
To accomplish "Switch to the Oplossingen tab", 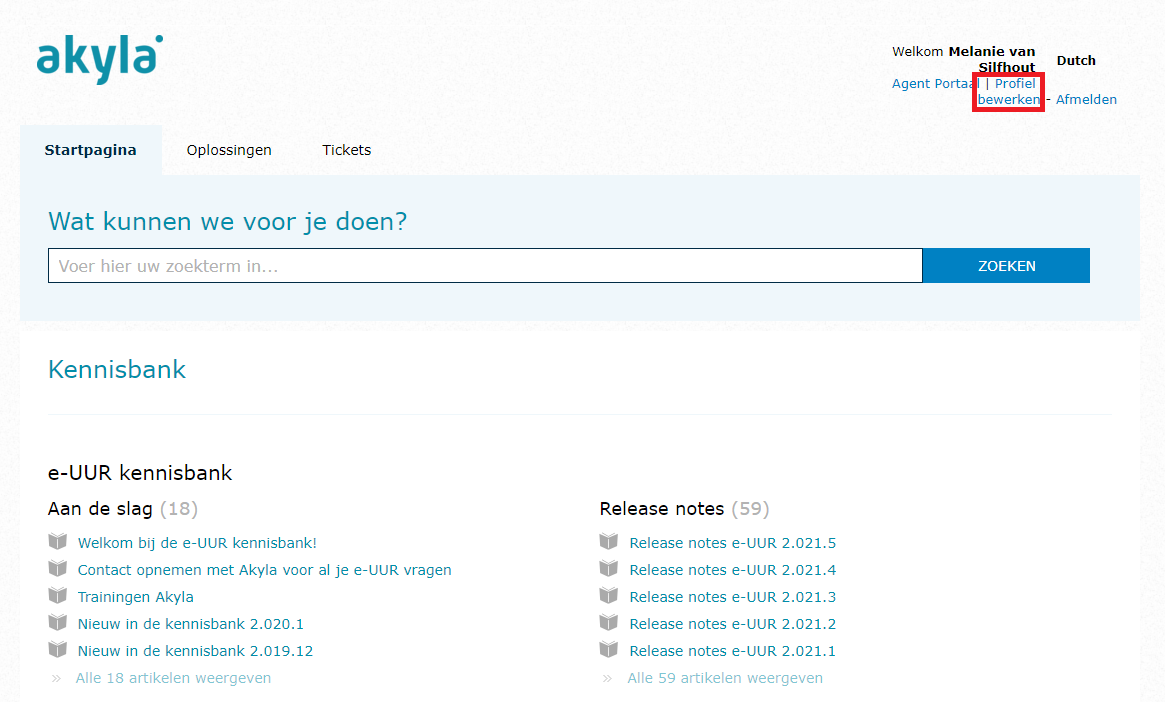I will (x=229, y=150).
